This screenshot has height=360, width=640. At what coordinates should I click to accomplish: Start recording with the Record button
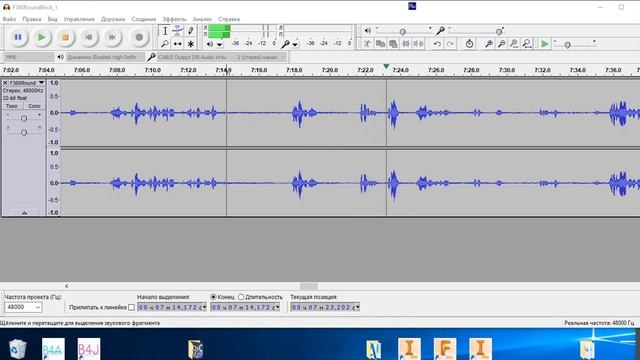(x=139, y=37)
